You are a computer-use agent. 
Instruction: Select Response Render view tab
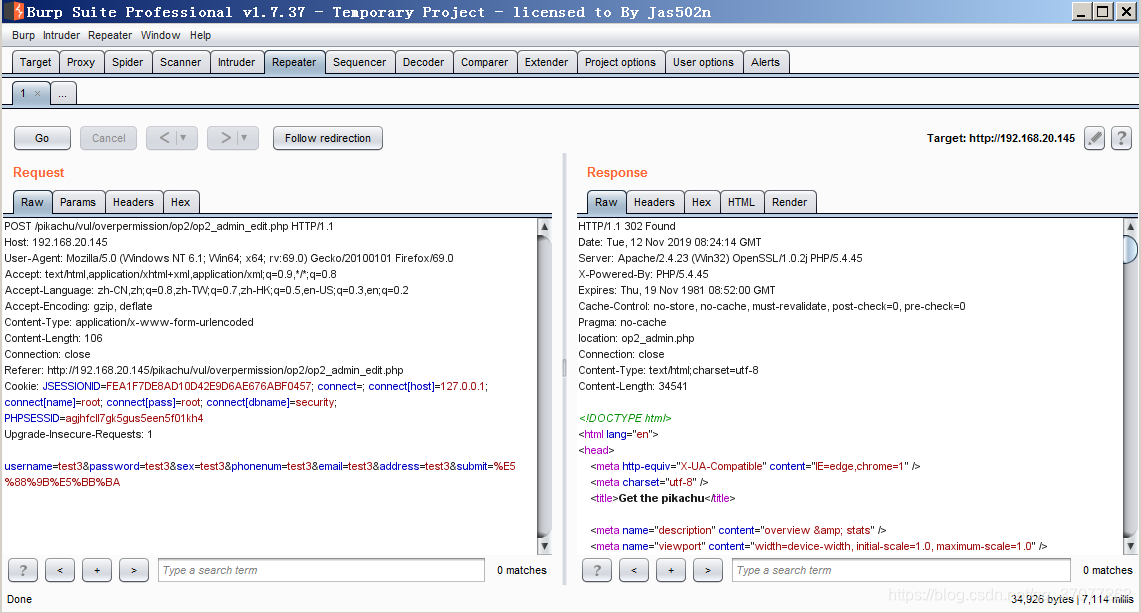pyautogui.click(x=790, y=202)
